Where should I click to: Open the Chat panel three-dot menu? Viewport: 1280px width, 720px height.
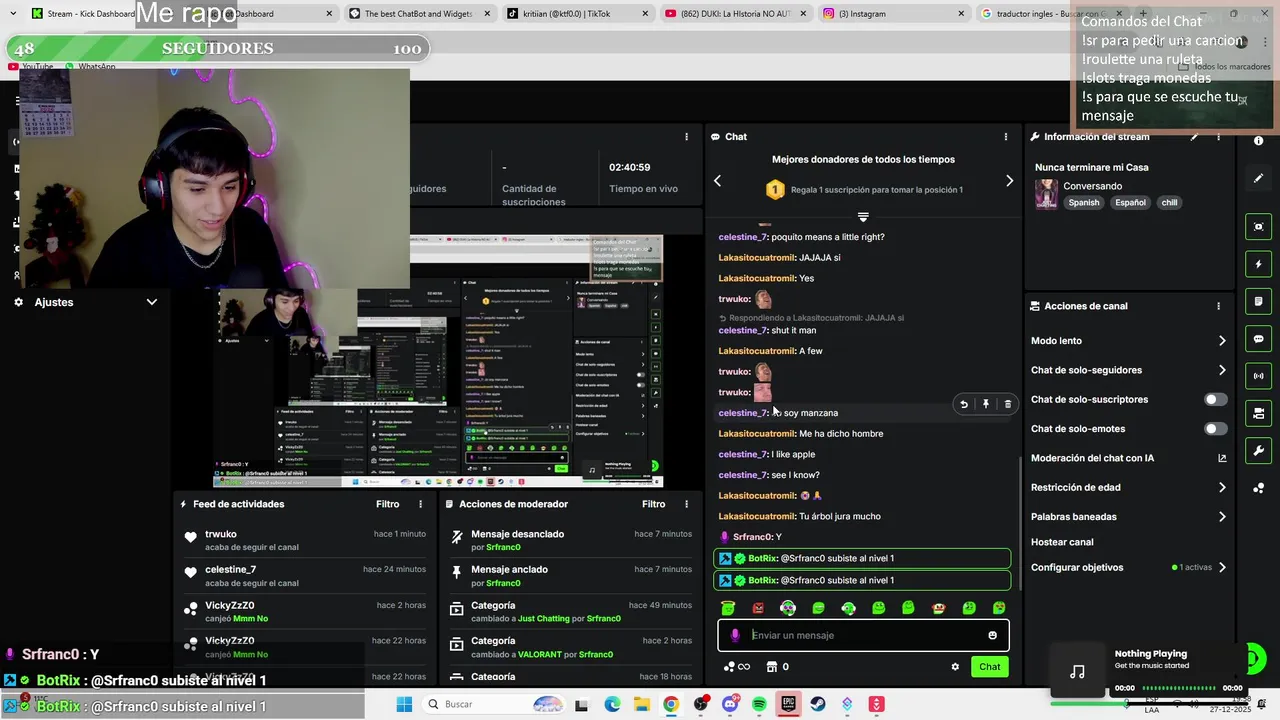1006,137
